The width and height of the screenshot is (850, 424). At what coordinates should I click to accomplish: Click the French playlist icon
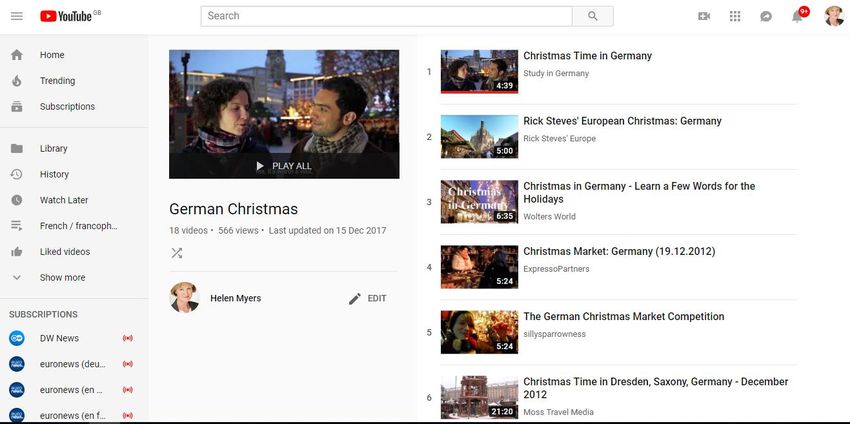pyautogui.click(x=17, y=226)
